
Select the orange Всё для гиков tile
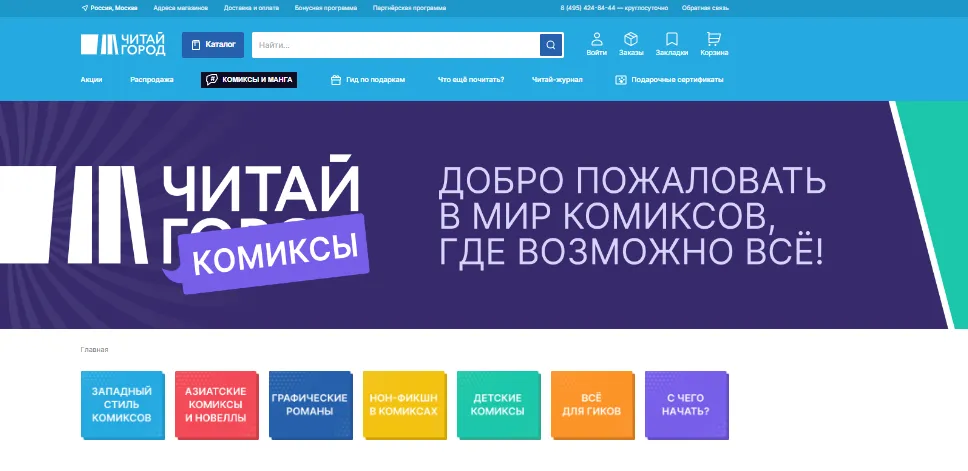593,405
